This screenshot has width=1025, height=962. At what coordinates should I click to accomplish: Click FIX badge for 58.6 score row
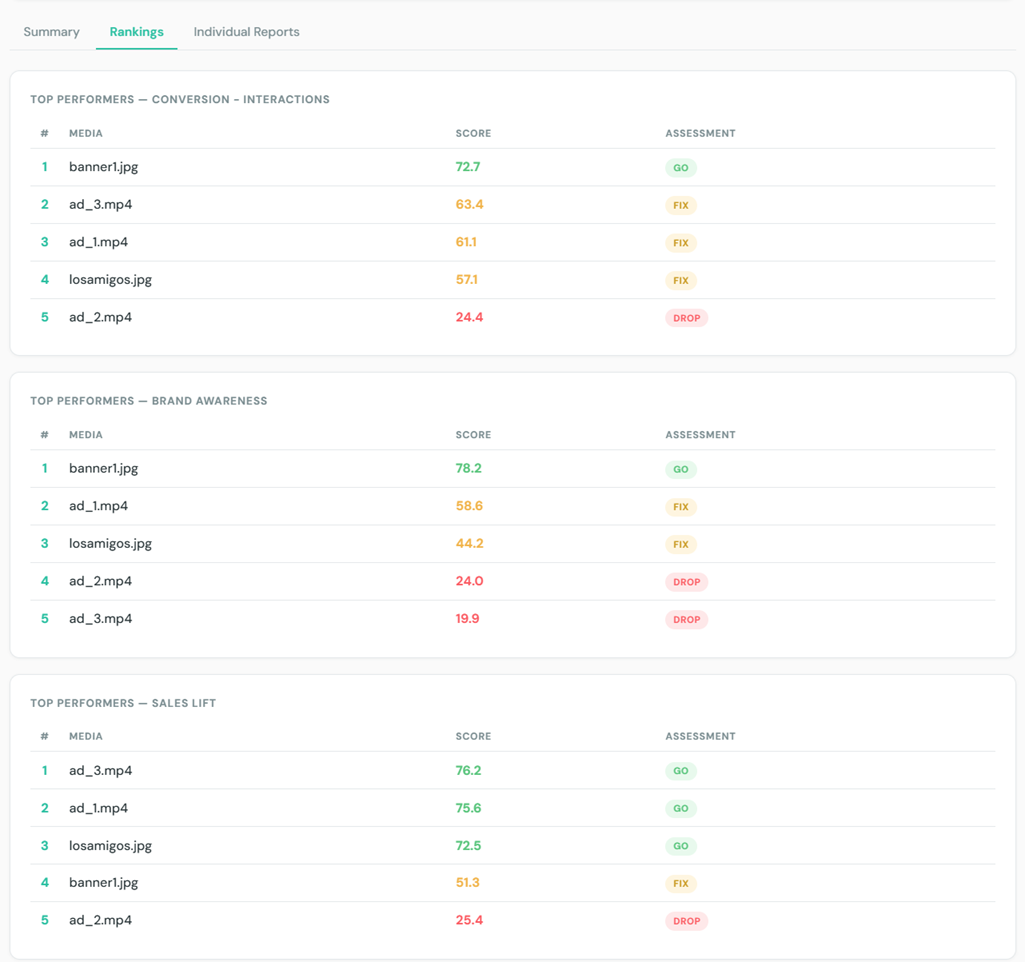pyautogui.click(x=681, y=507)
